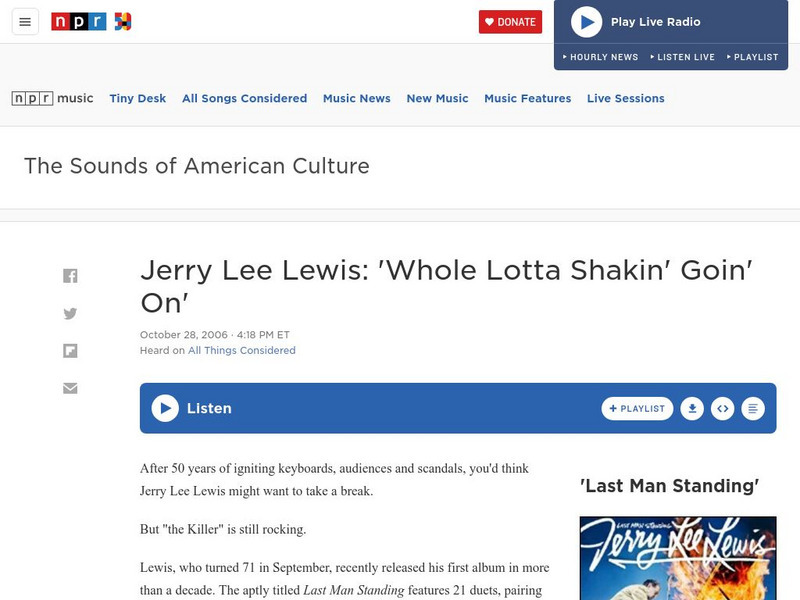
Task: Open the transcript icon in audio bar
Action: (x=754, y=408)
